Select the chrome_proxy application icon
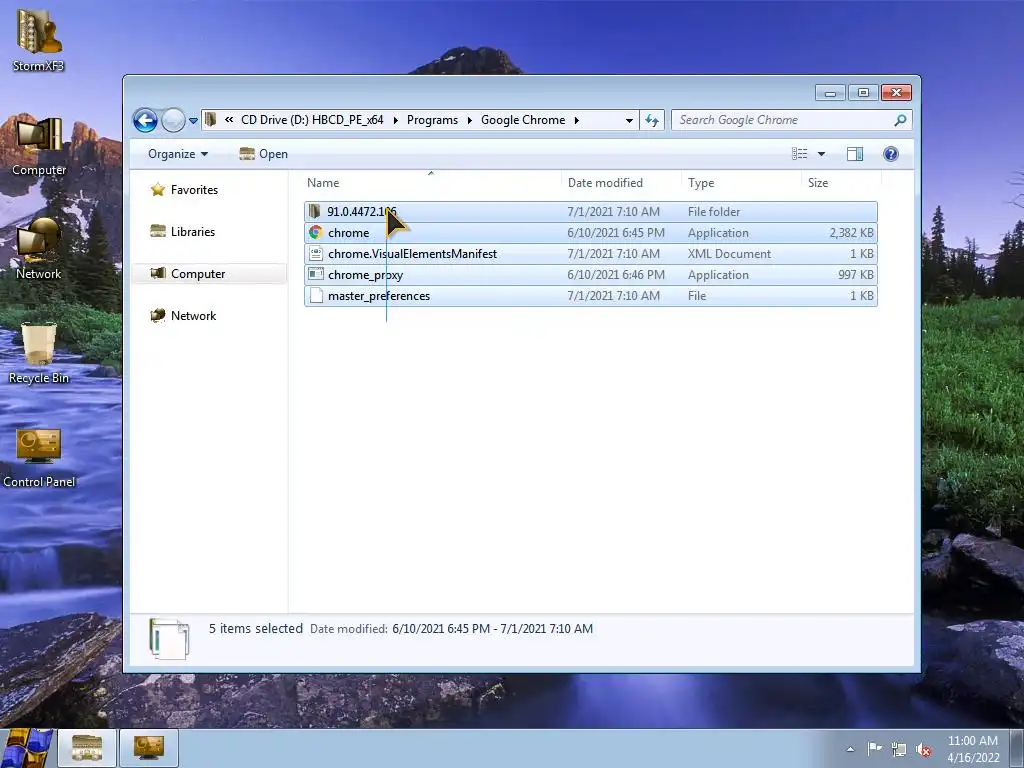The image size is (1024, 768). 315,274
